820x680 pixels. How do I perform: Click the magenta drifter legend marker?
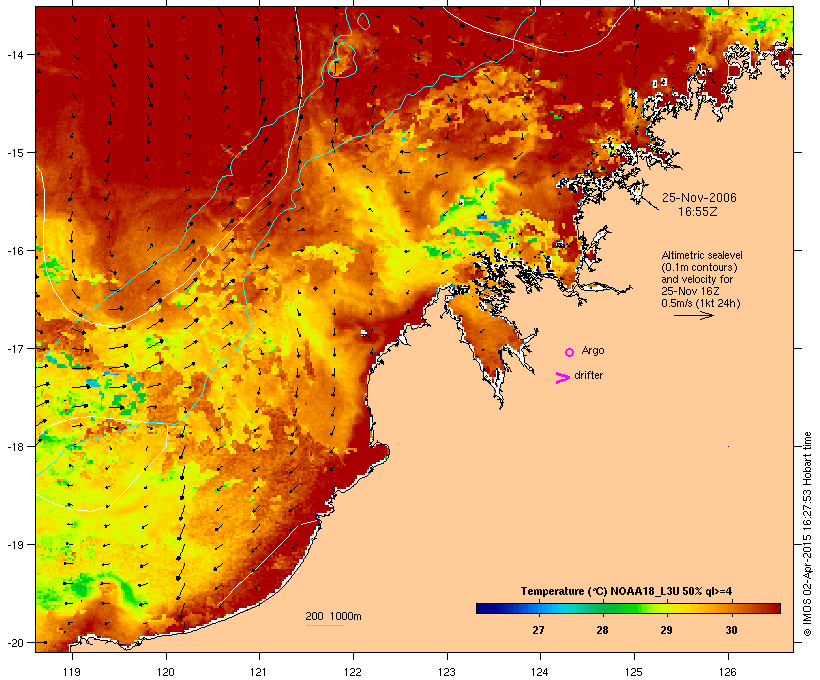click(563, 378)
